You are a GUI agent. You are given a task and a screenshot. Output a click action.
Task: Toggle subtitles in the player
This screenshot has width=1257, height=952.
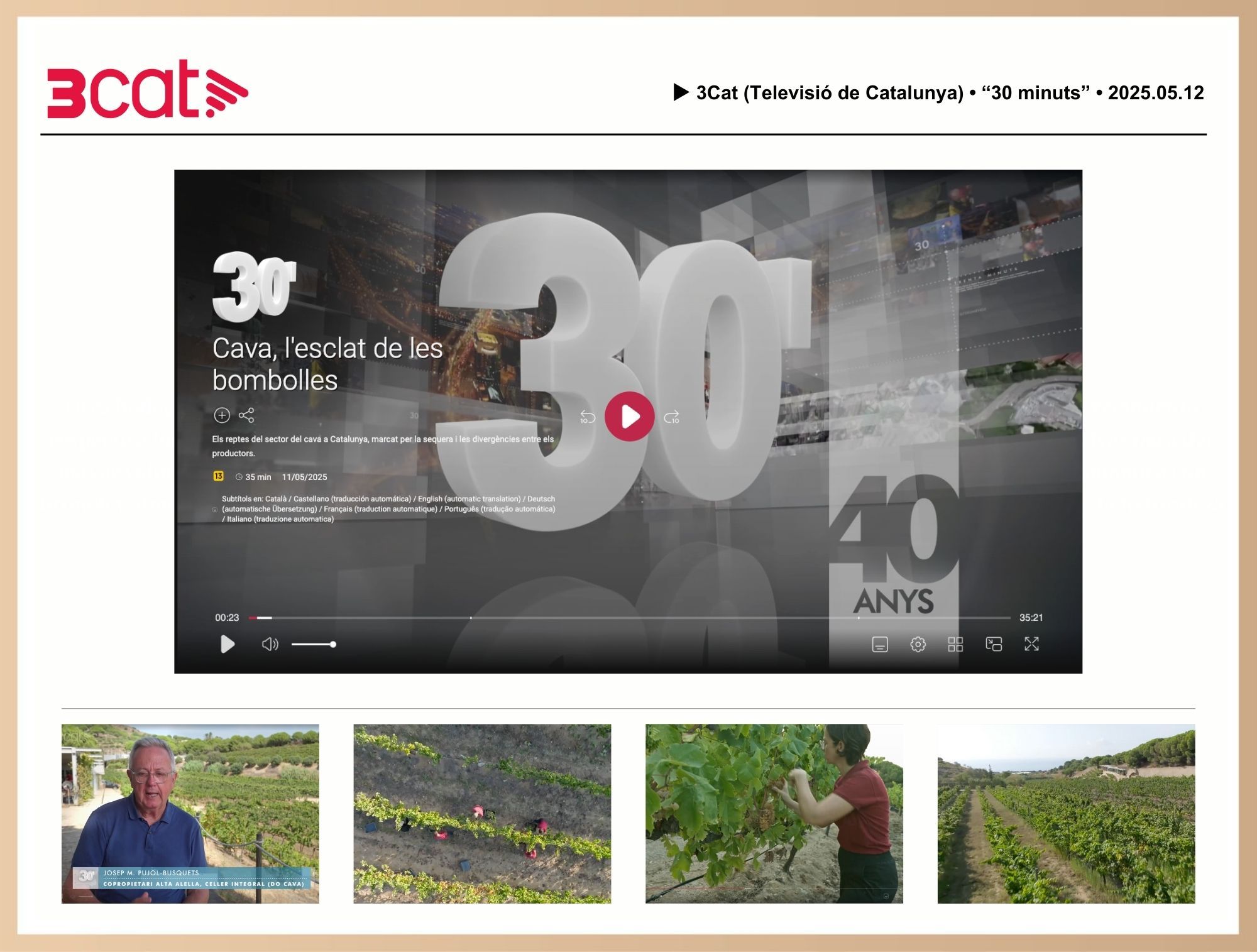click(x=880, y=644)
